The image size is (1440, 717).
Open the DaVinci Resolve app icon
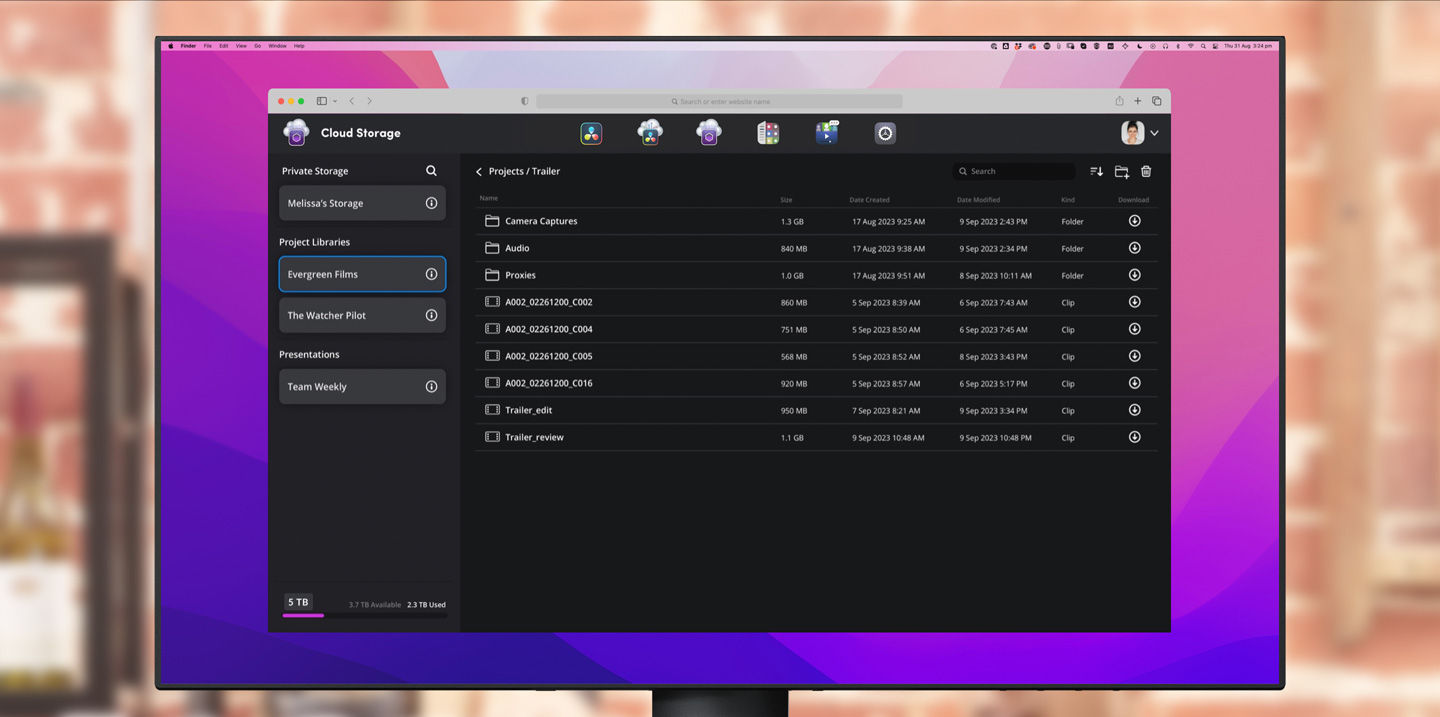pos(591,131)
